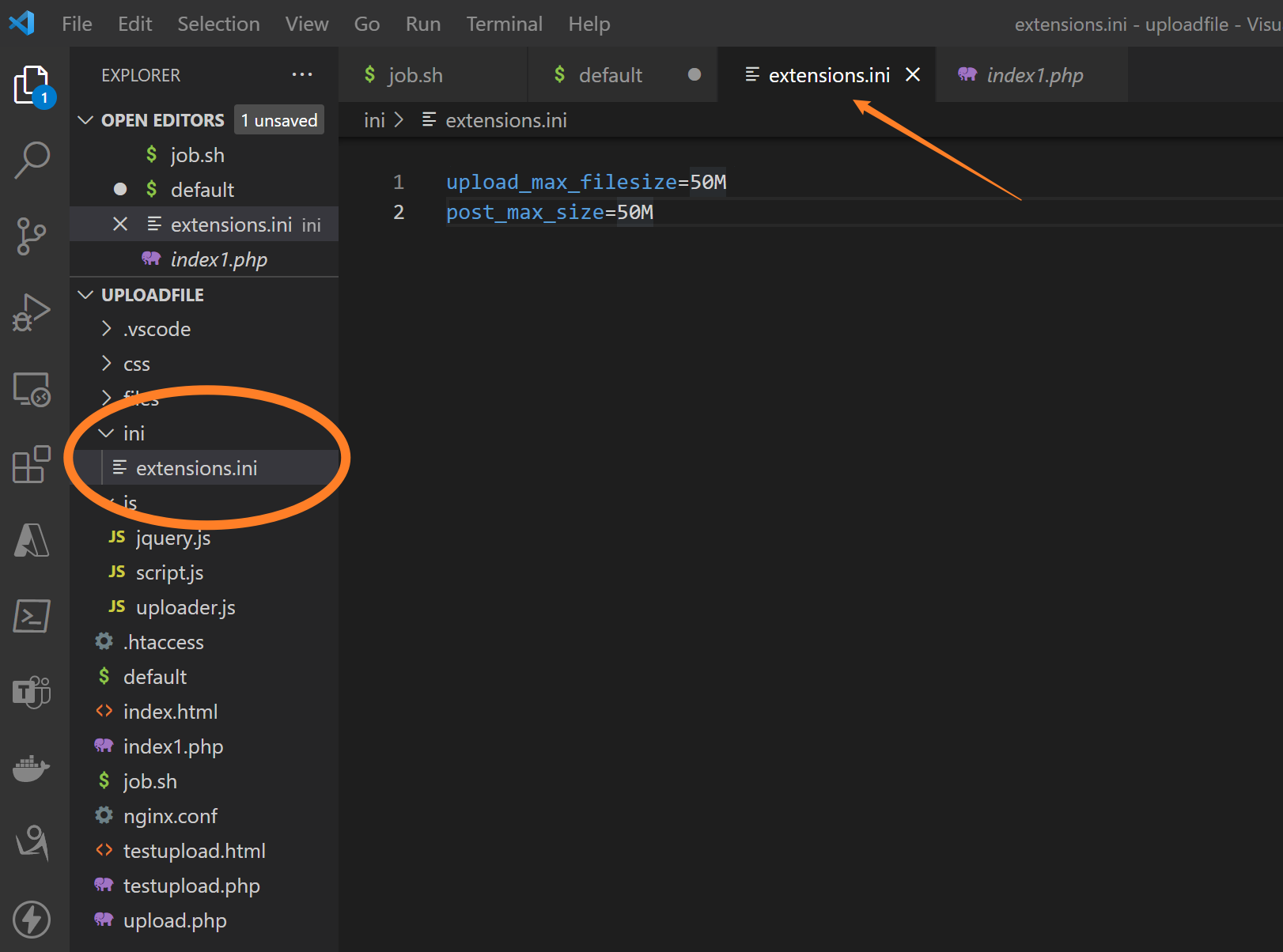Open the Extensions view

[x=32, y=464]
